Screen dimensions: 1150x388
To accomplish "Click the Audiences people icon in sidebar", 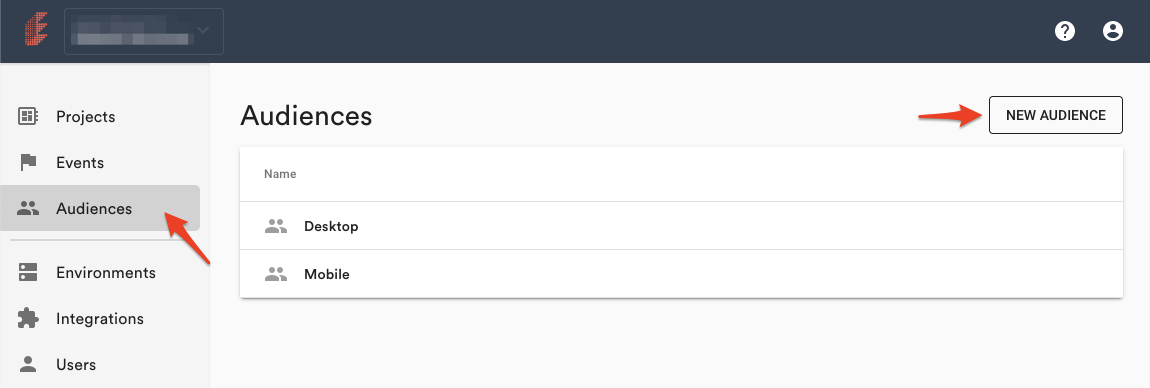I will point(28,208).
